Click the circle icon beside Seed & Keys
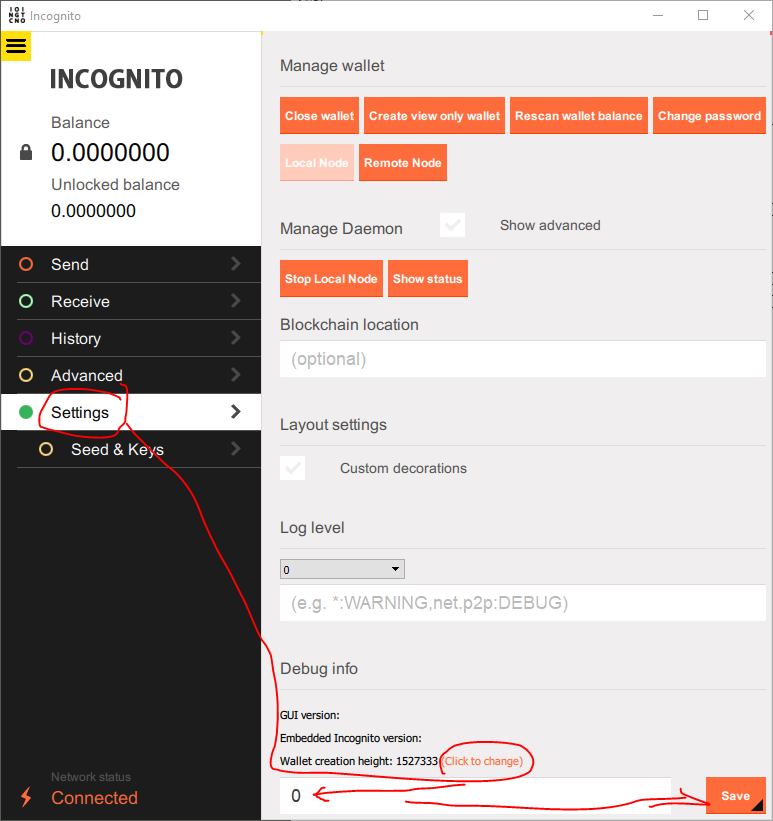The height and width of the screenshot is (821, 773). 46,449
